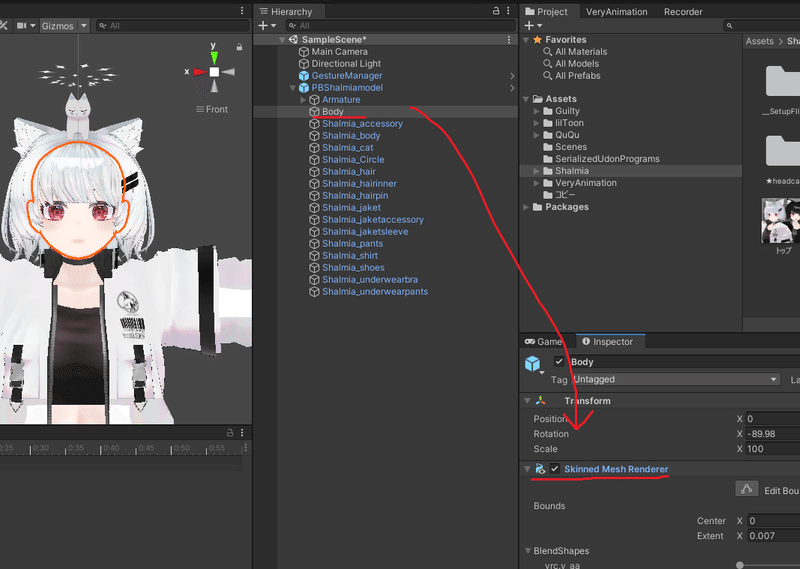Select Shalmia_accessory in the Hierarchy

coord(362,123)
